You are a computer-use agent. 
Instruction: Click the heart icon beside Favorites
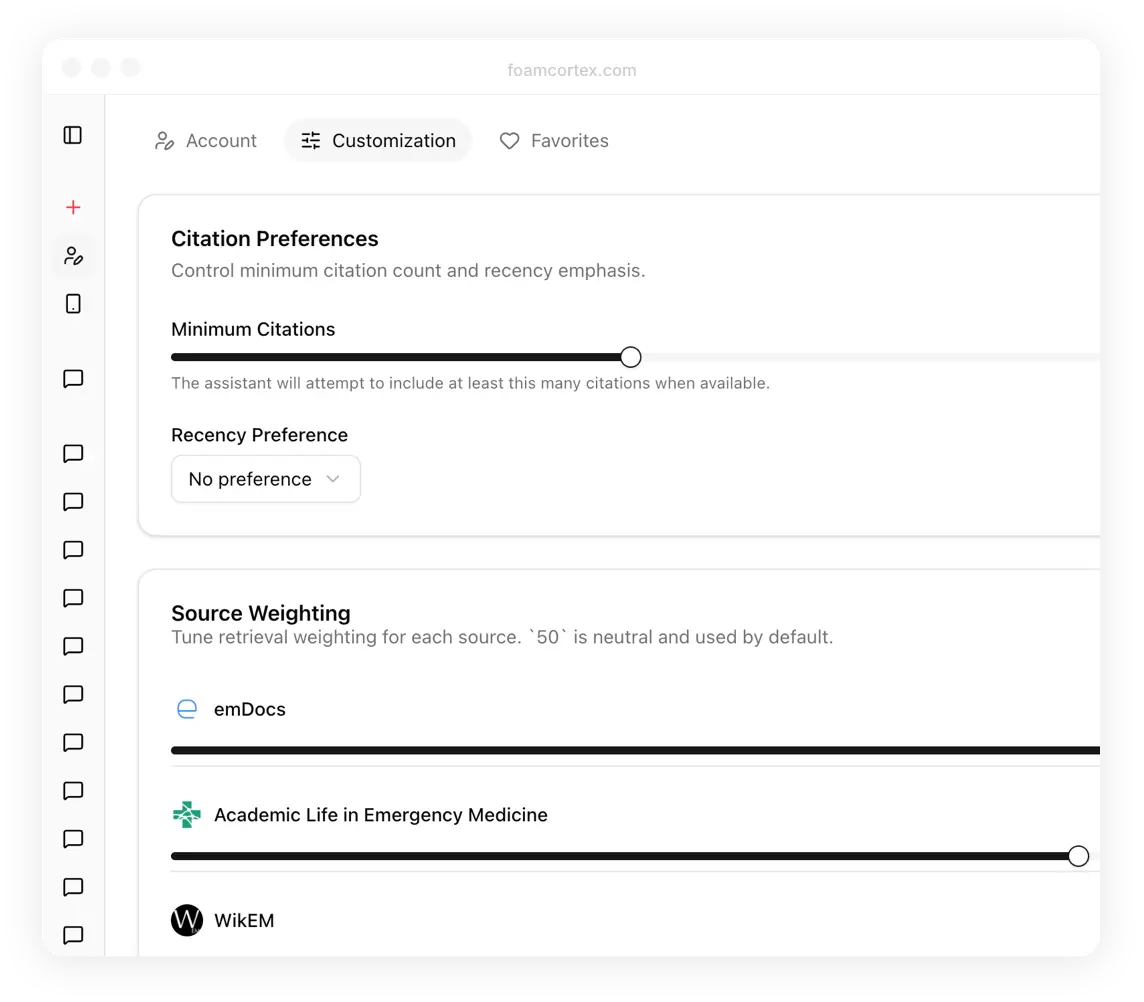[509, 141]
